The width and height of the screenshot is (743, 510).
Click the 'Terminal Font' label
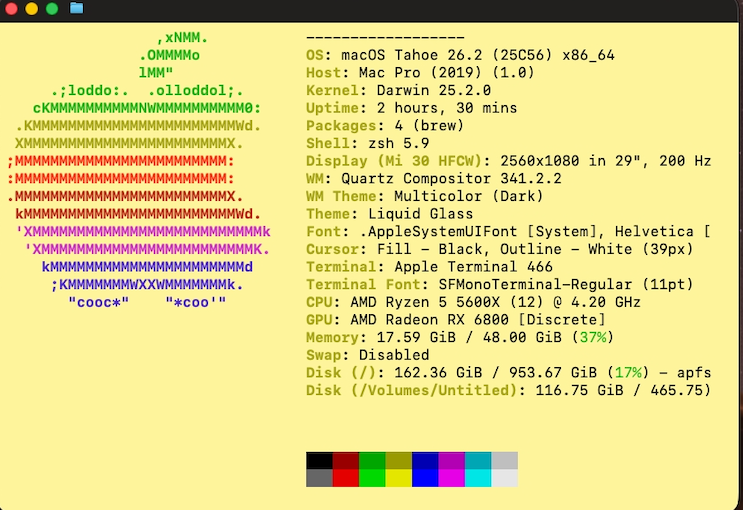[363, 284]
